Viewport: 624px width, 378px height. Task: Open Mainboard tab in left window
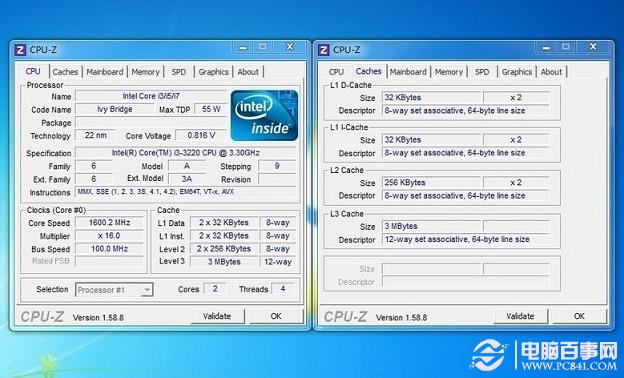point(105,72)
